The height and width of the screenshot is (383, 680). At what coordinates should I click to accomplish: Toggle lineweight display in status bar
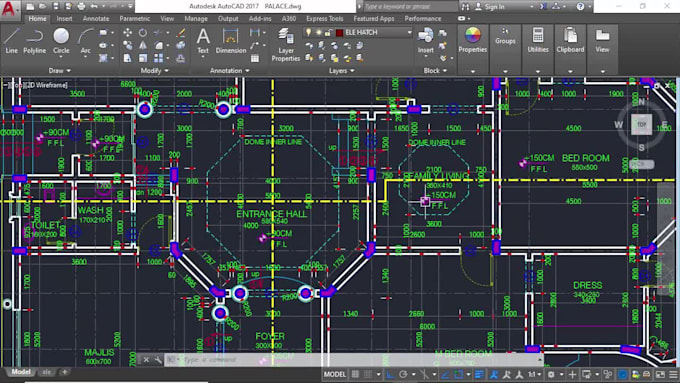click(479, 374)
